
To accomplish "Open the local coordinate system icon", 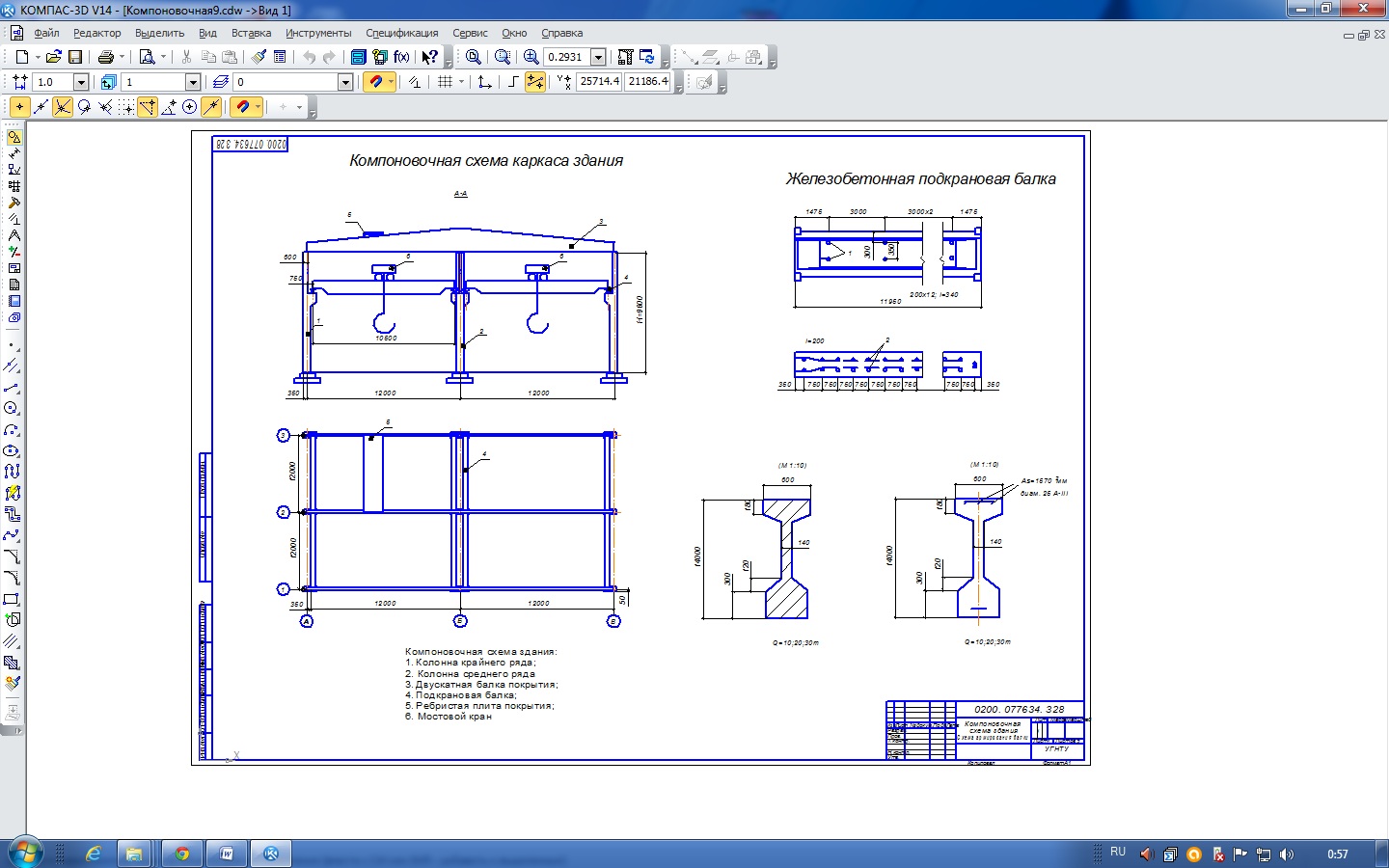I will tap(485, 82).
